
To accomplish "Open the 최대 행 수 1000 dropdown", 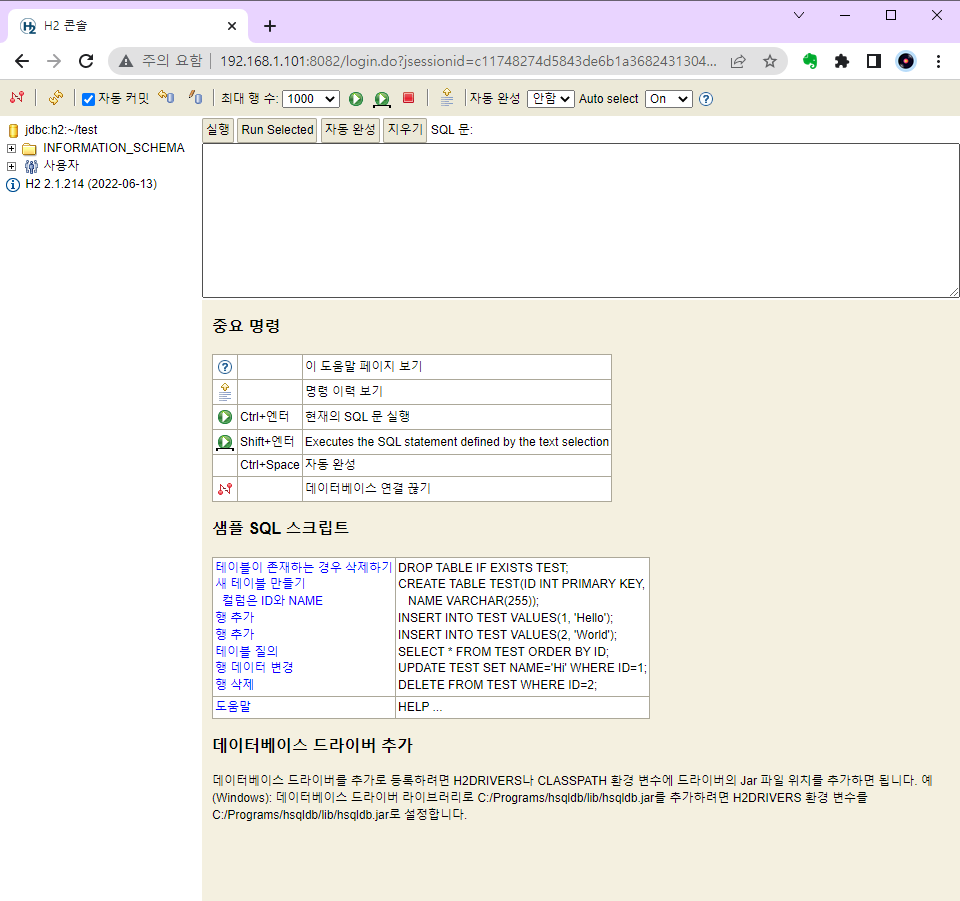I will tap(311, 99).
